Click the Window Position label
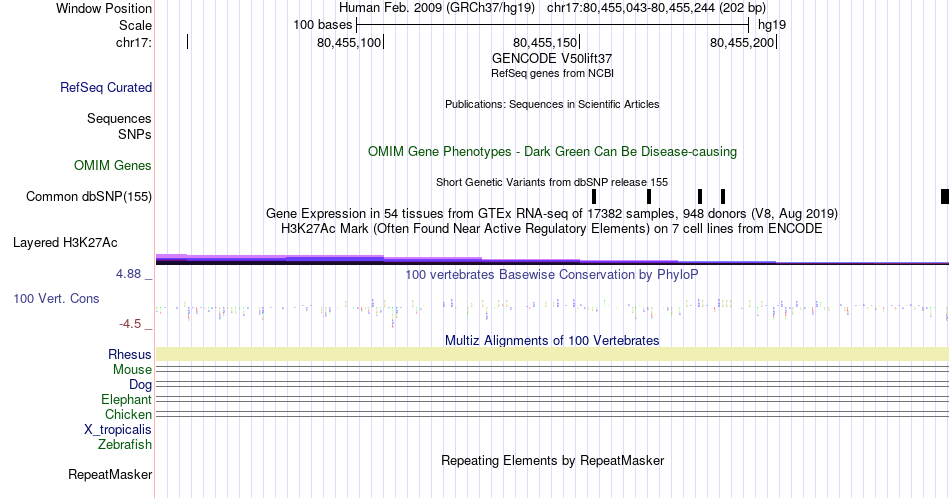 tap(104, 8)
